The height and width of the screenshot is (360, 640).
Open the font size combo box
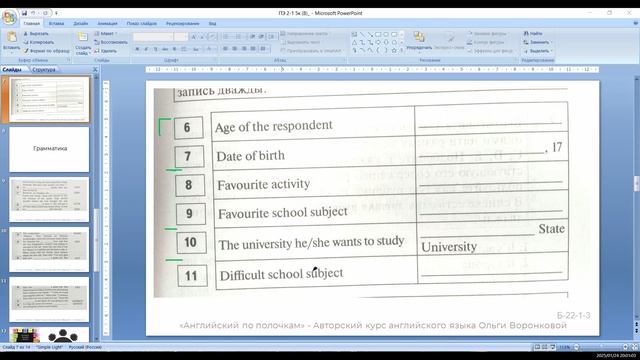coord(180,37)
